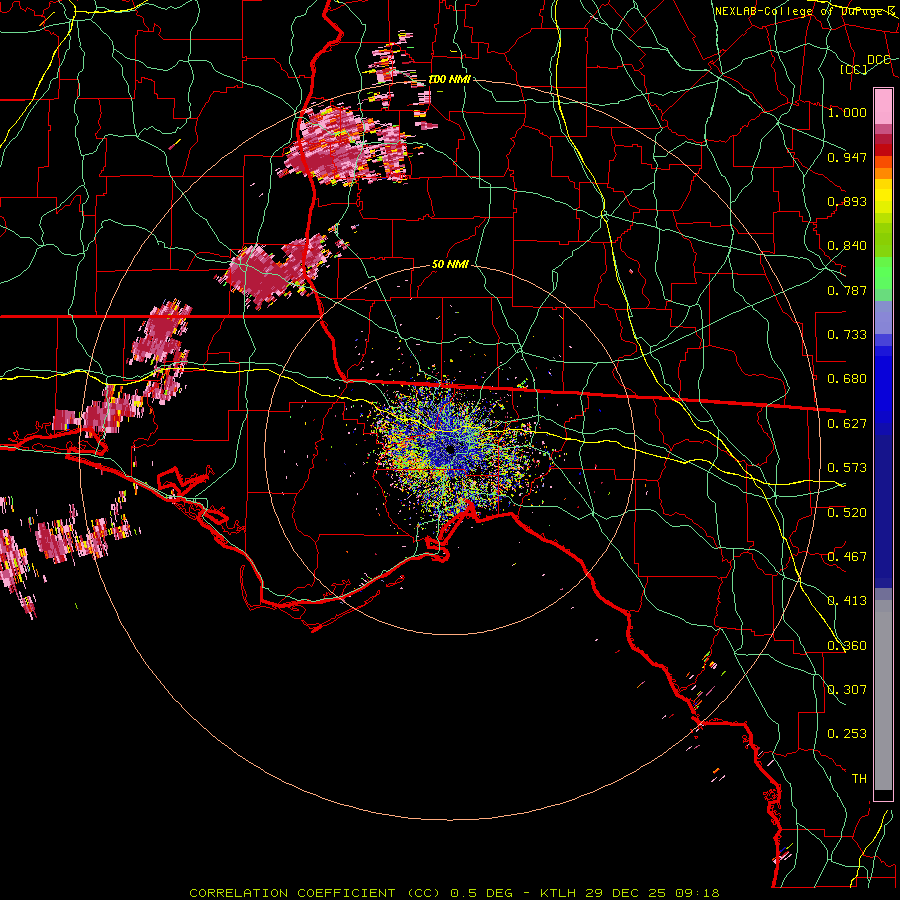The image size is (900, 900).
Task: Click the 50 NMI range ring label
Action: (x=450, y=265)
